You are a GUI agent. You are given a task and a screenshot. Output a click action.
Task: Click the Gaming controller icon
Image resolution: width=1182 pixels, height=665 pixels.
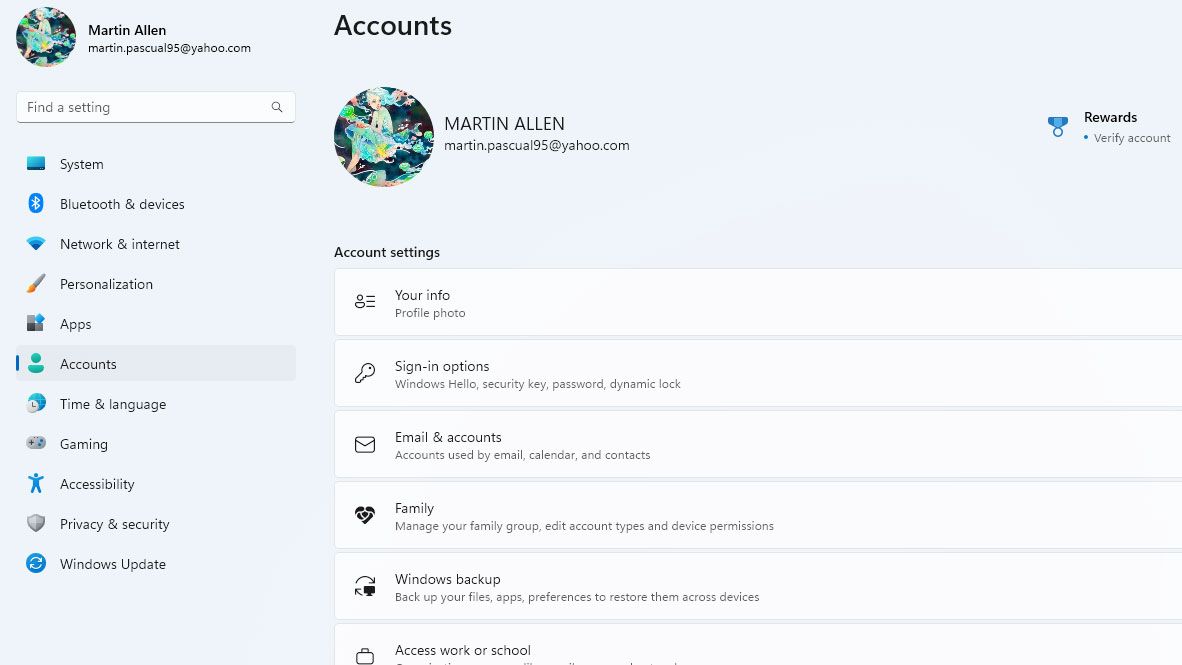click(x=36, y=444)
